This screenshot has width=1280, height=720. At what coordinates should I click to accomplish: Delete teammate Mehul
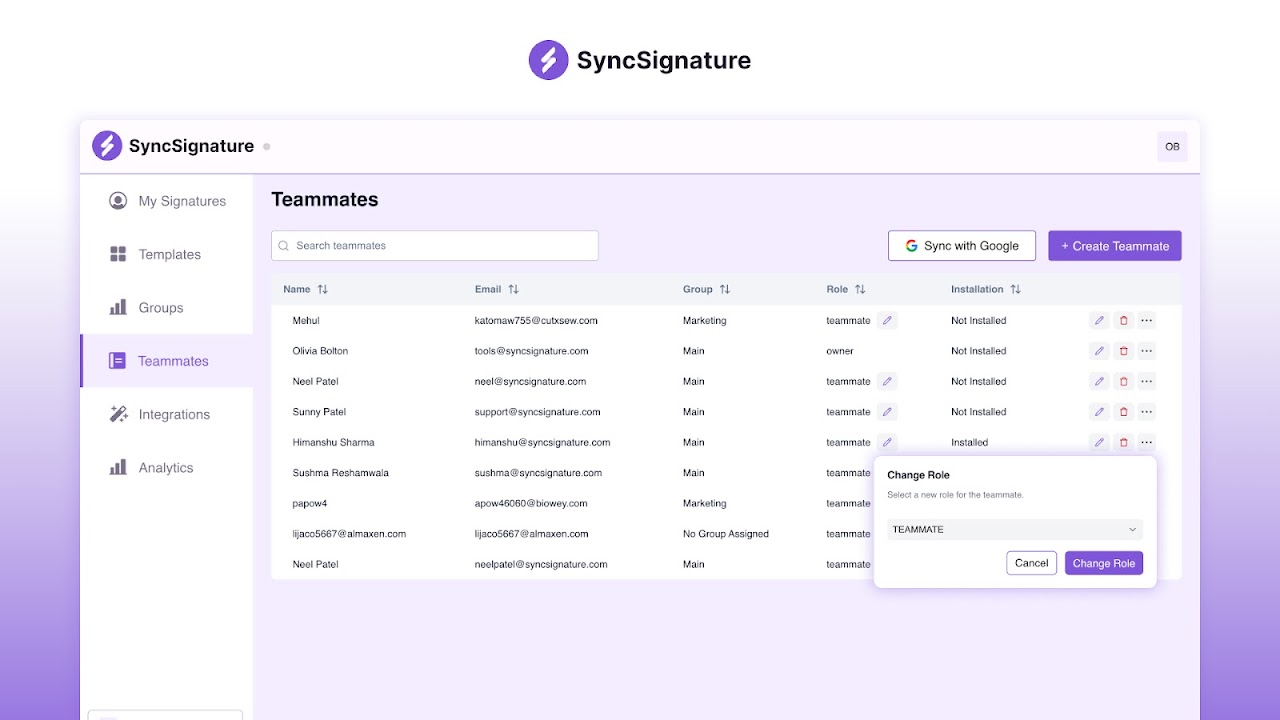click(1123, 321)
